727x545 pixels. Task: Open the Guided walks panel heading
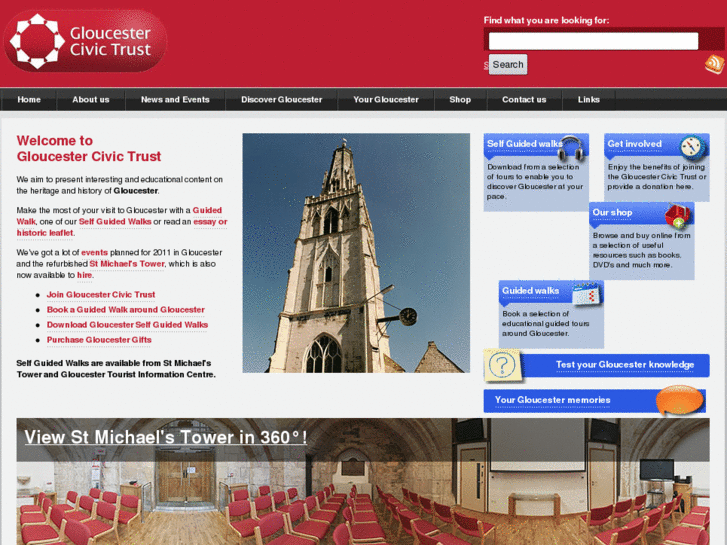coord(530,291)
